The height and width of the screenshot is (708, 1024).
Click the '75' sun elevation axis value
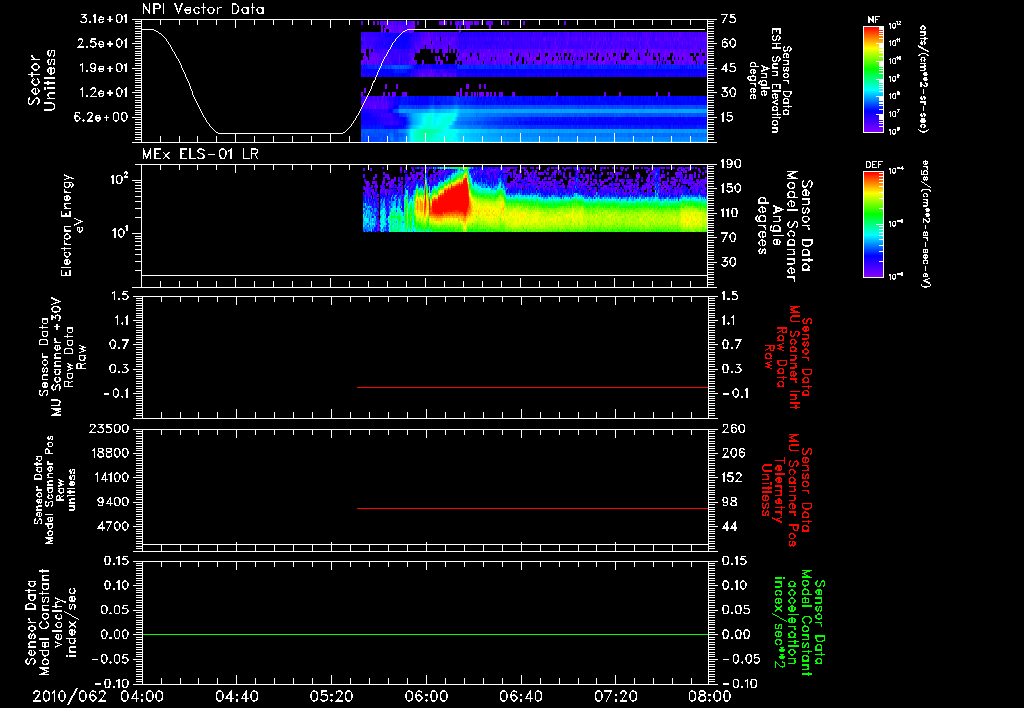[728, 19]
